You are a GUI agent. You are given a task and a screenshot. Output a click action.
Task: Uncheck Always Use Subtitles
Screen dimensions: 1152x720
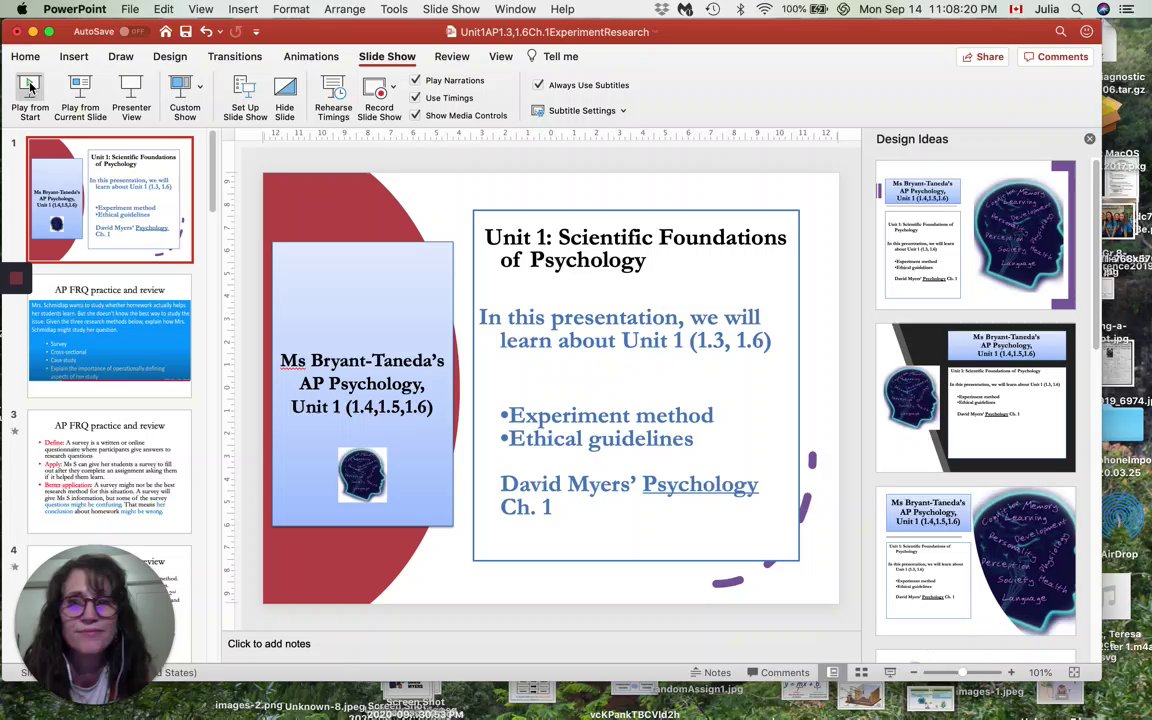(x=539, y=84)
